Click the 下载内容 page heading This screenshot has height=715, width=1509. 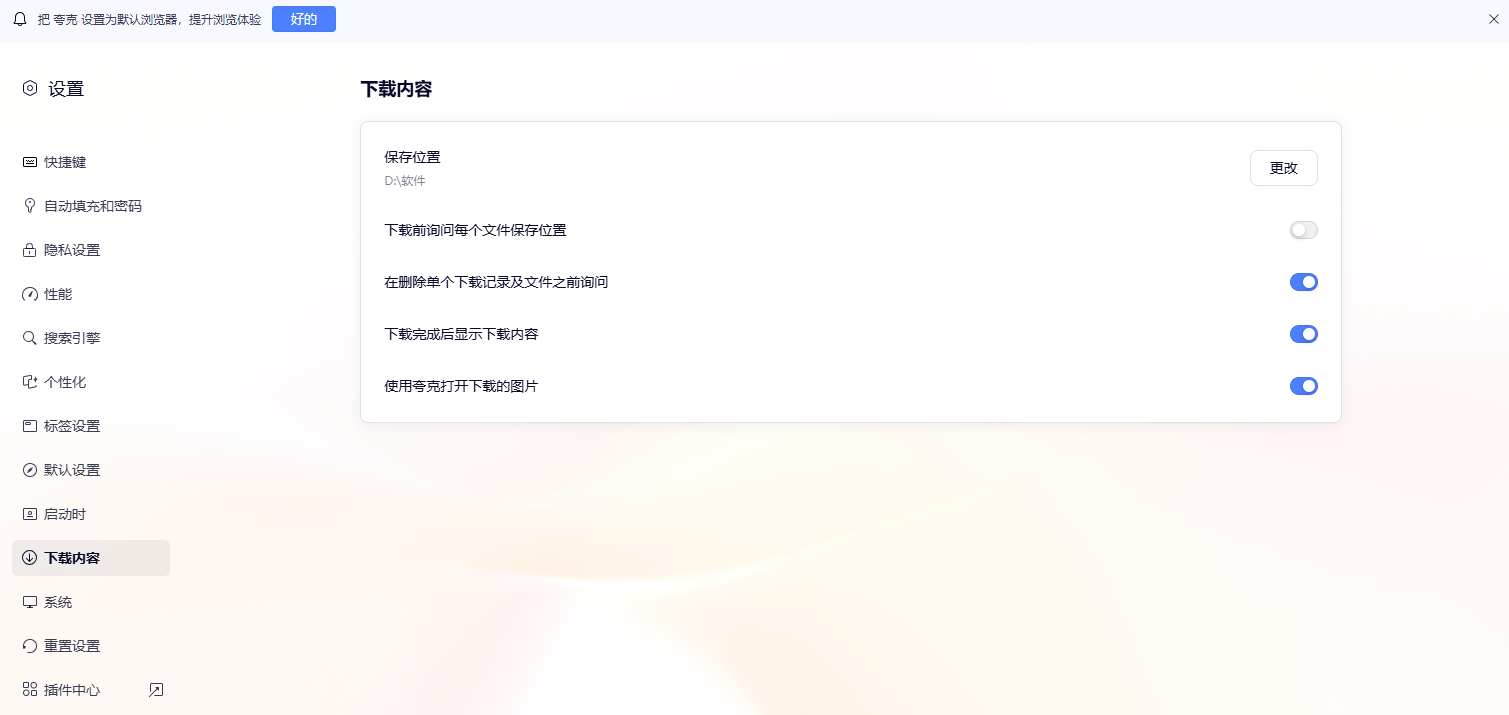tap(396, 89)
